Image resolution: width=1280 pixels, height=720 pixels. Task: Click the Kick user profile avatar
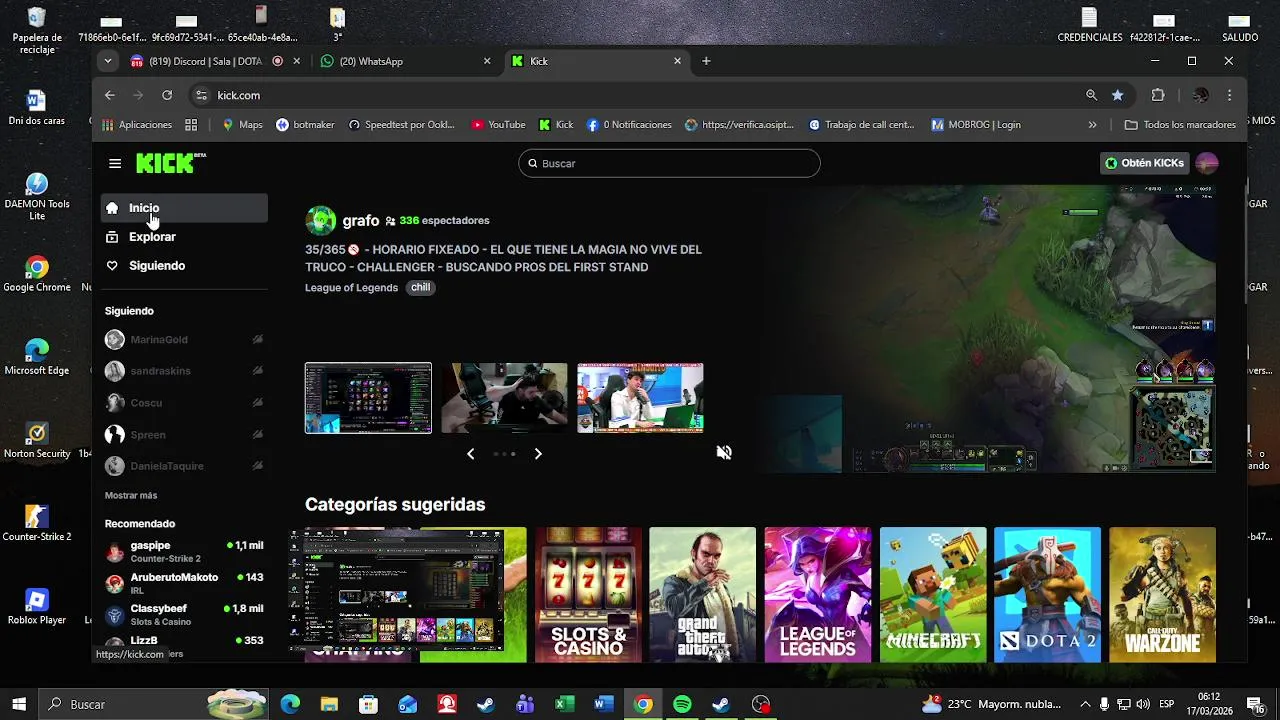click(1207, 163)
